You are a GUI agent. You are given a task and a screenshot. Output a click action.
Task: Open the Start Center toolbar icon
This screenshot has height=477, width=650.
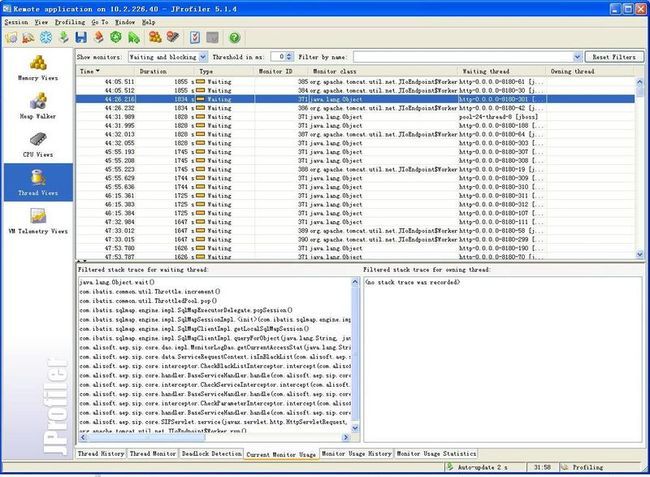point(12,38)
